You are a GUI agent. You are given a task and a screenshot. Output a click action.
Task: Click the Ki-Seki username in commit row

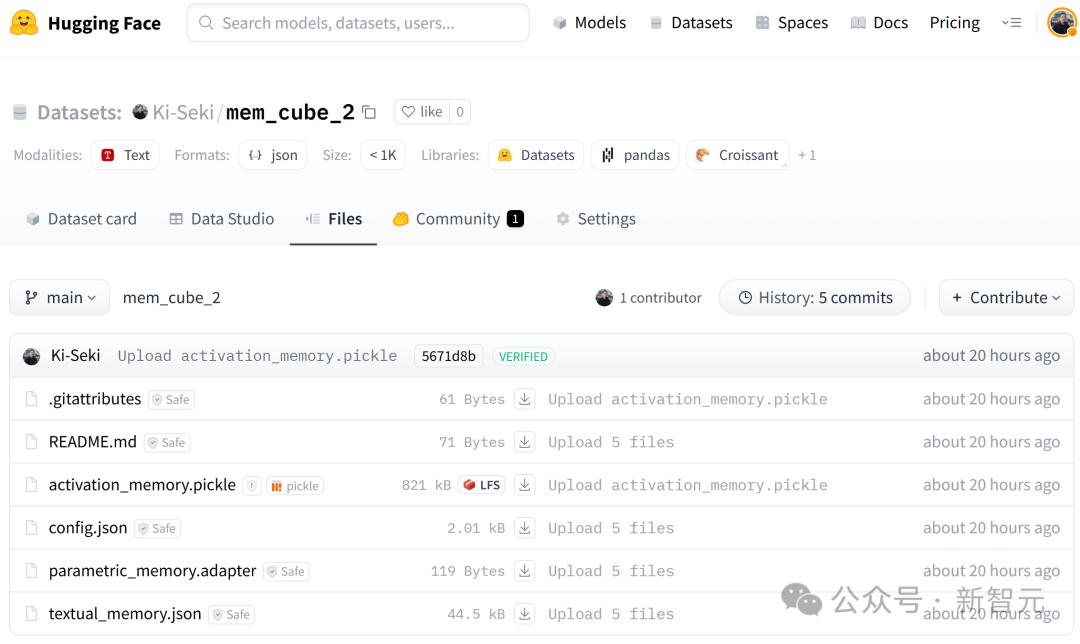click(x=75, y=355)
